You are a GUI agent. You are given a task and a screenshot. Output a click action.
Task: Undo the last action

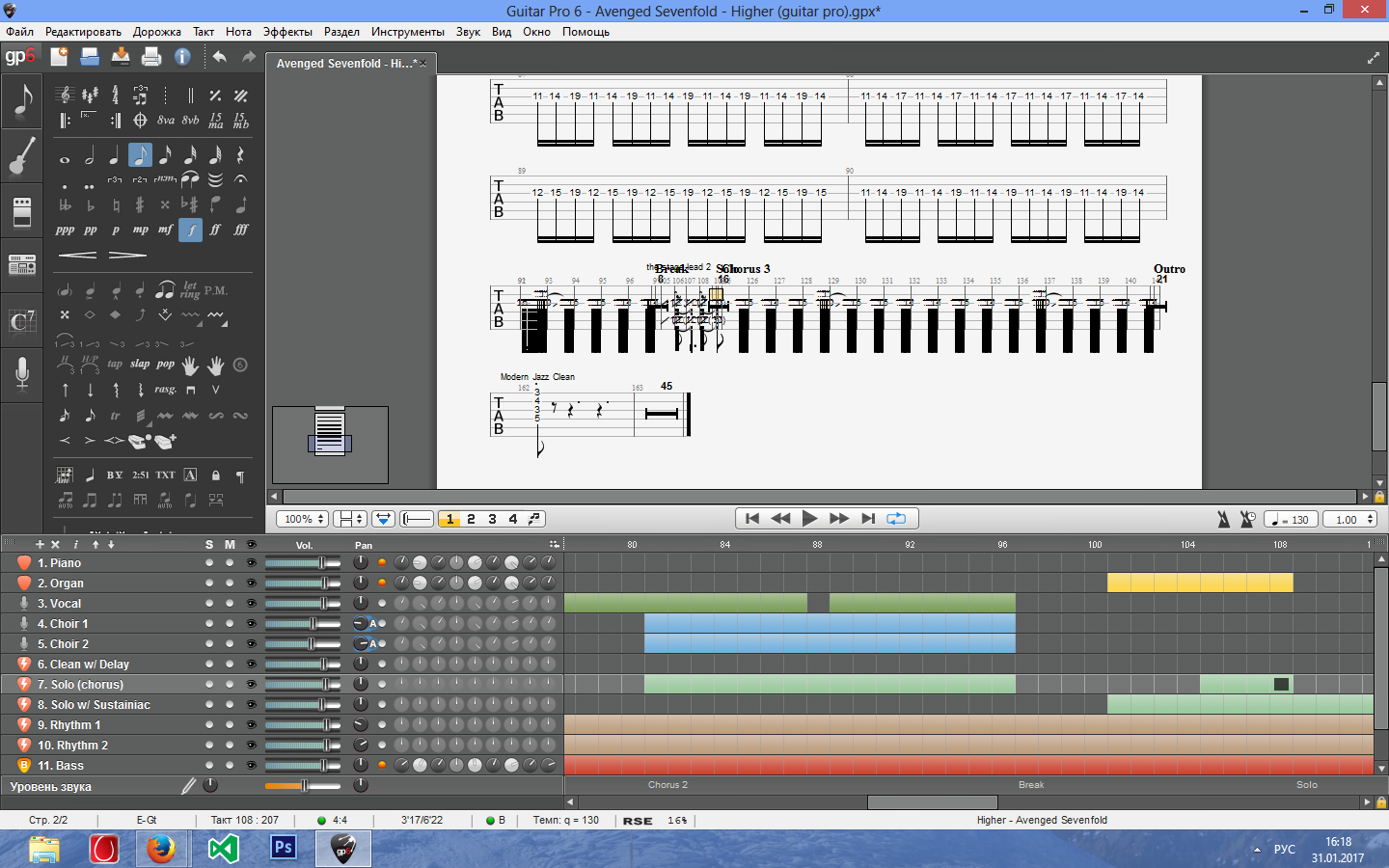point(220,56)
